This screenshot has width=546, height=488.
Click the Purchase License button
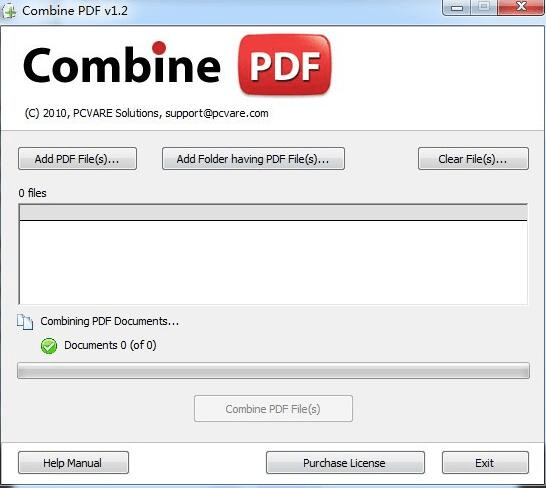(x=345, y=463)
